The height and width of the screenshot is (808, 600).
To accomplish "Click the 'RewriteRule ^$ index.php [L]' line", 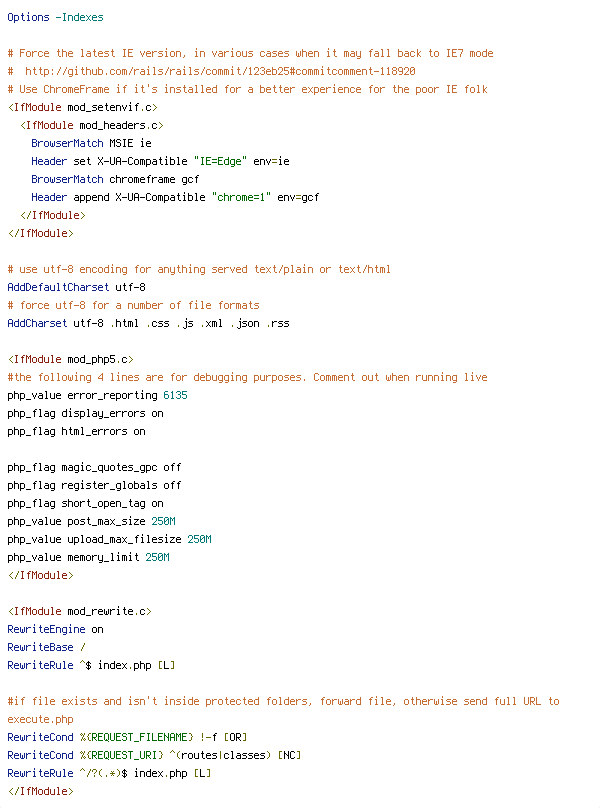I will click(91, 666).
